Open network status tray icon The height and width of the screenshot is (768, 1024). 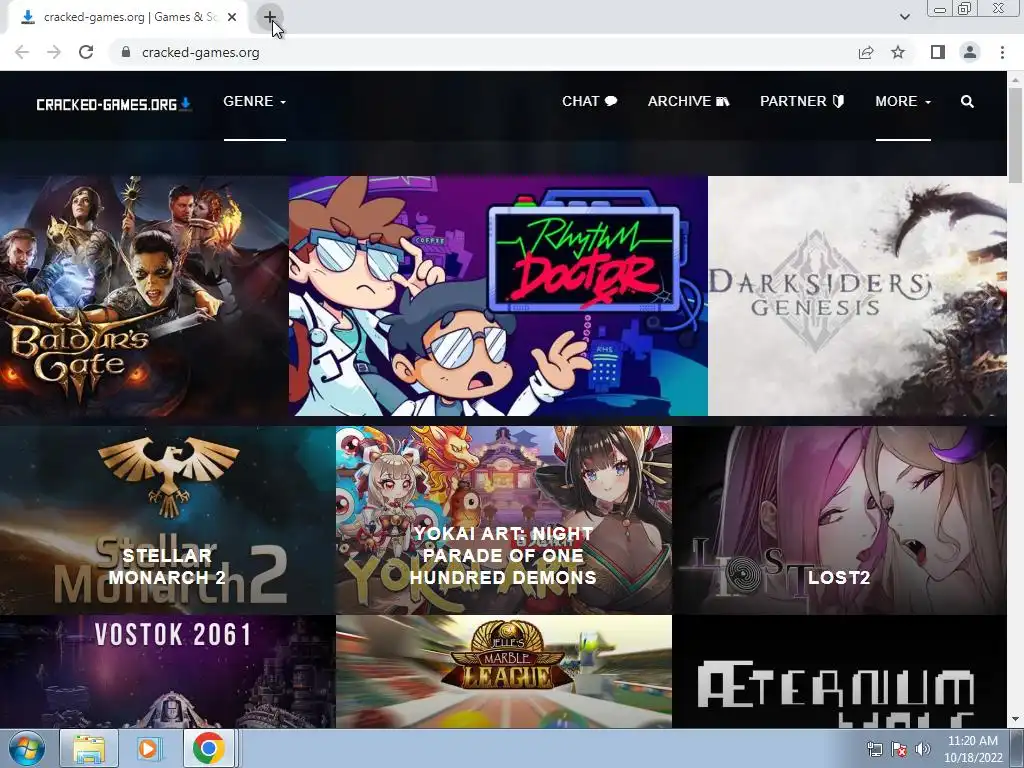point(874,749)
